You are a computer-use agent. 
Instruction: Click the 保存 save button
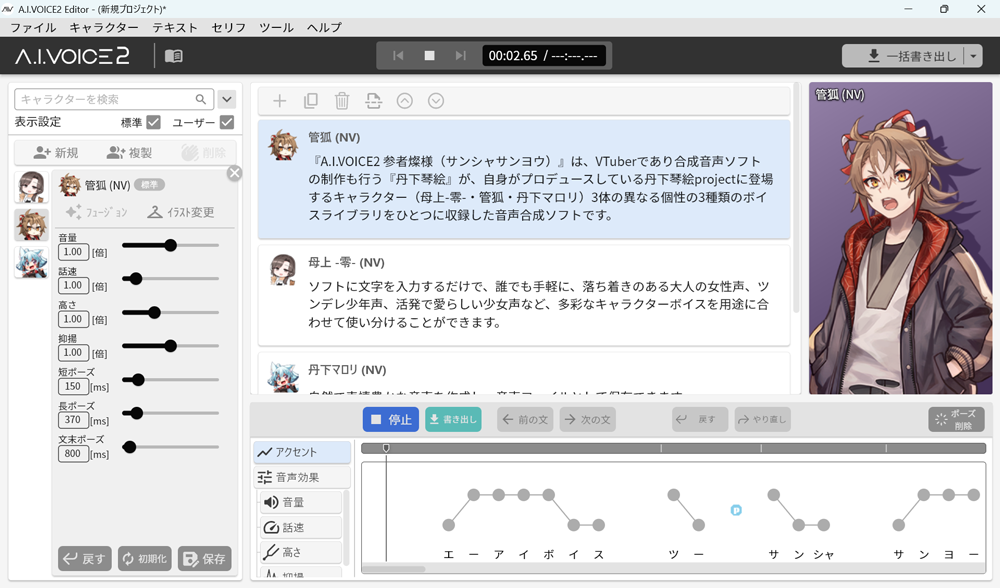tap(205, 559)
